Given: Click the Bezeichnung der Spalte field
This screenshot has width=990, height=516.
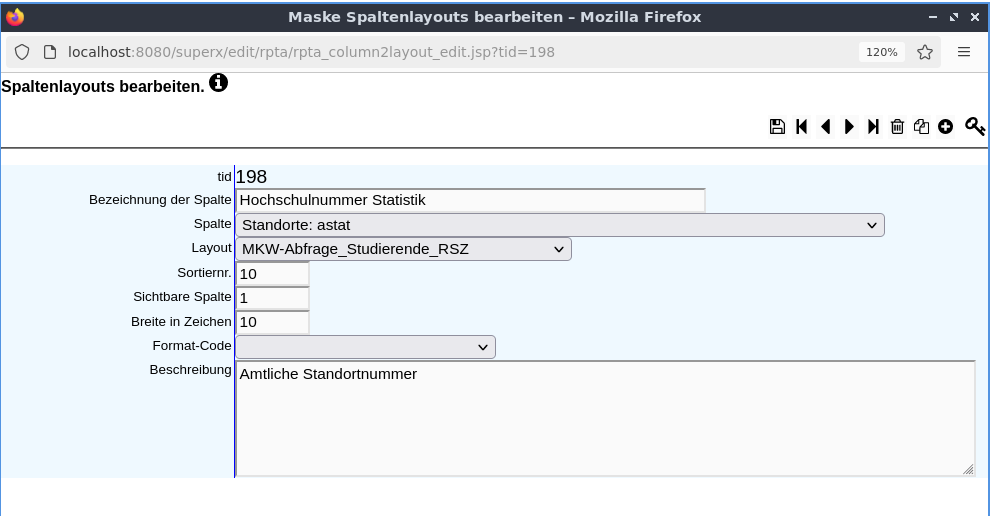Looking at the screenshot, I should click(470, 200).
